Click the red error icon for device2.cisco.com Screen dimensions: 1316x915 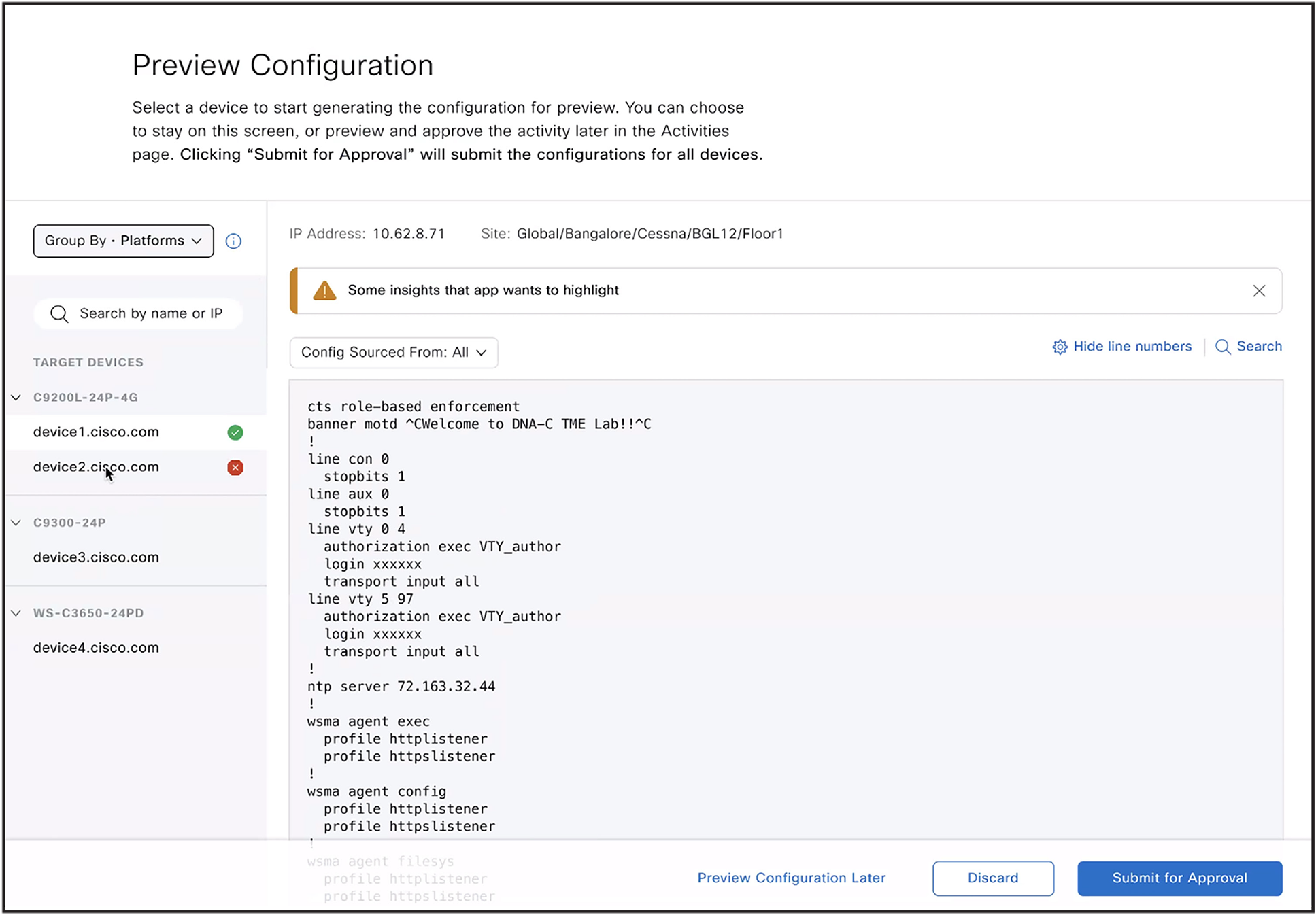235,468
